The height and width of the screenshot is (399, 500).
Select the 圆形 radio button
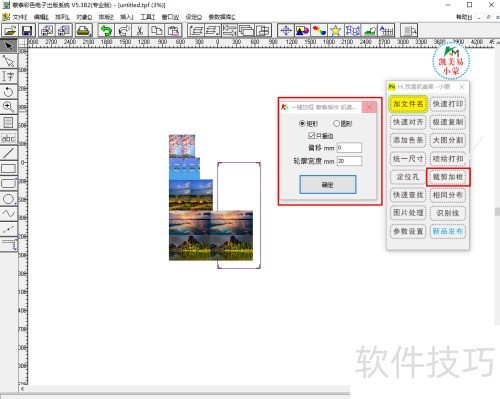pyautogui.click(x=336, y=124)
